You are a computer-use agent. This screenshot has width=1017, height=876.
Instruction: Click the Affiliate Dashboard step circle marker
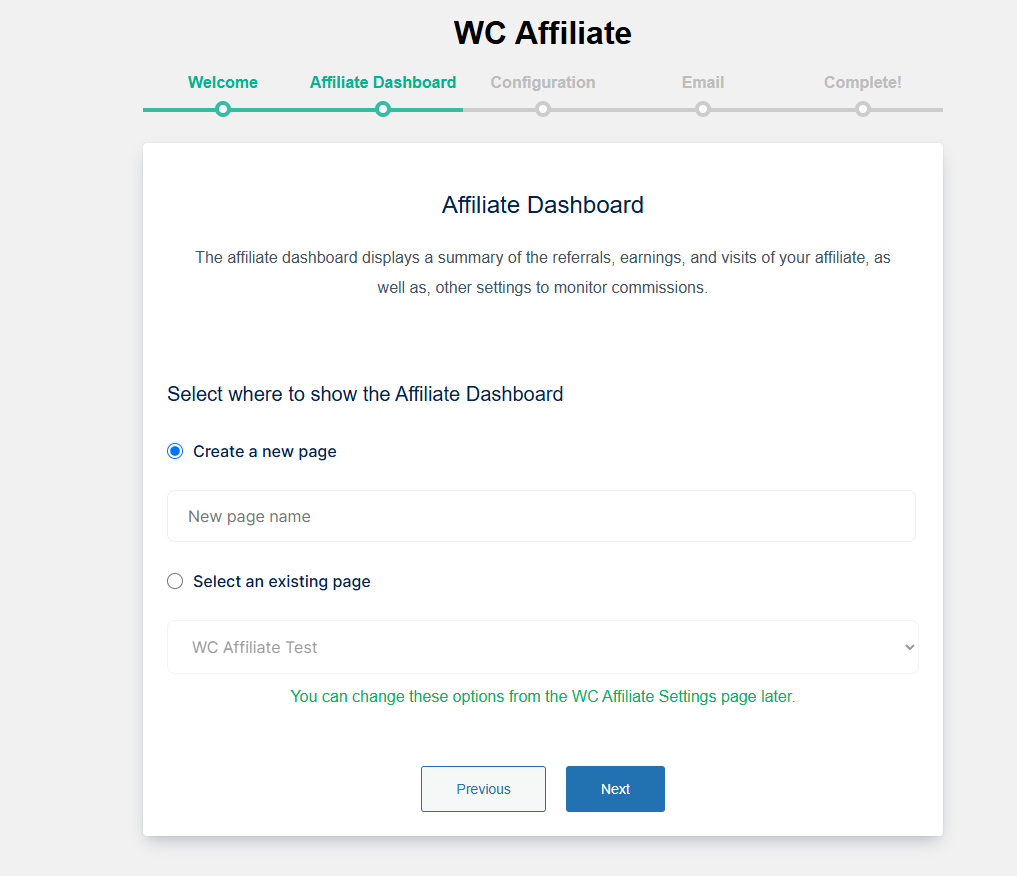pyautogui.click(x=383, y=109)
